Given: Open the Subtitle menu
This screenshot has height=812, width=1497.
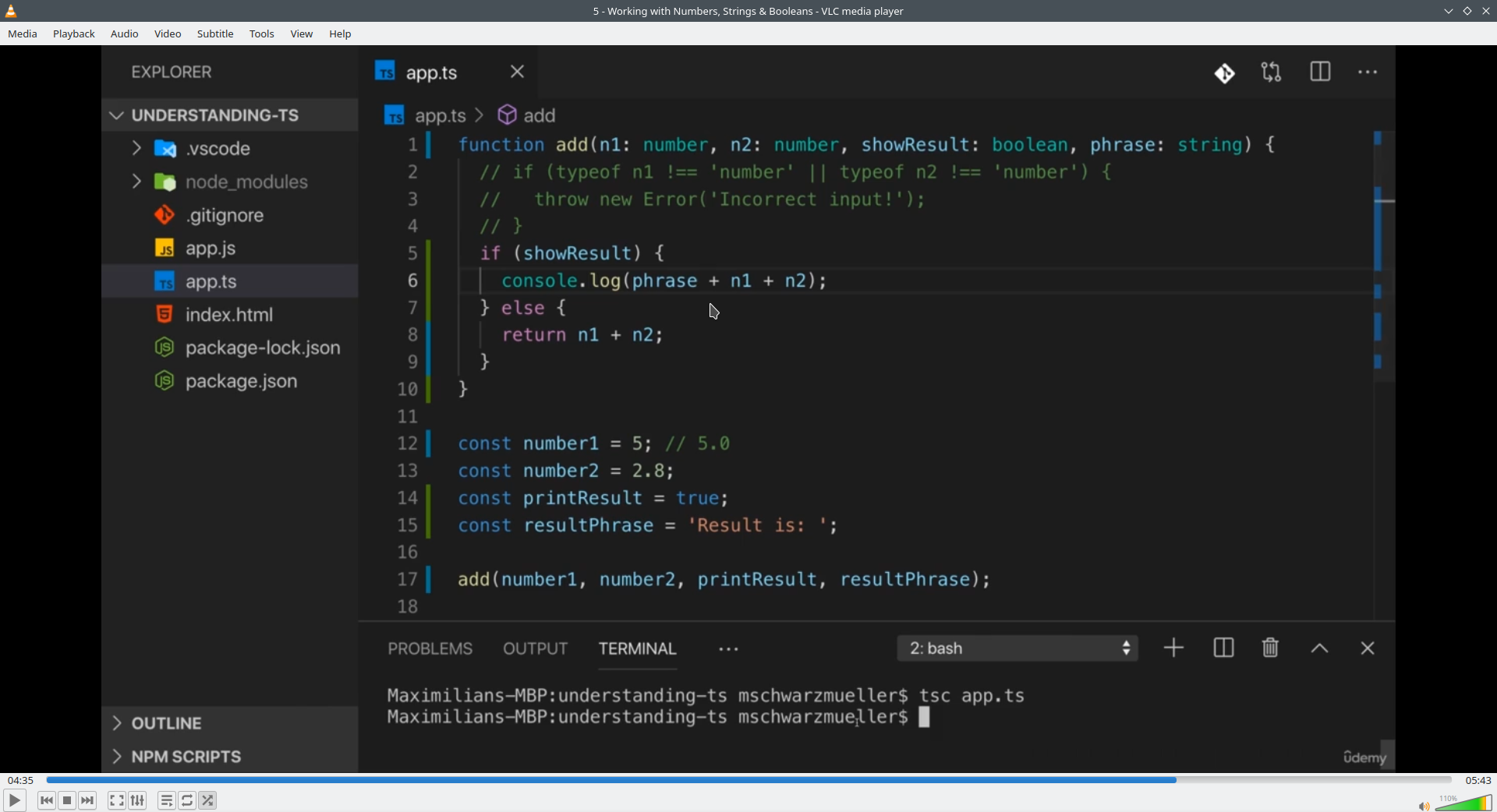Looking at the screenshot, I should click(215, 34).
